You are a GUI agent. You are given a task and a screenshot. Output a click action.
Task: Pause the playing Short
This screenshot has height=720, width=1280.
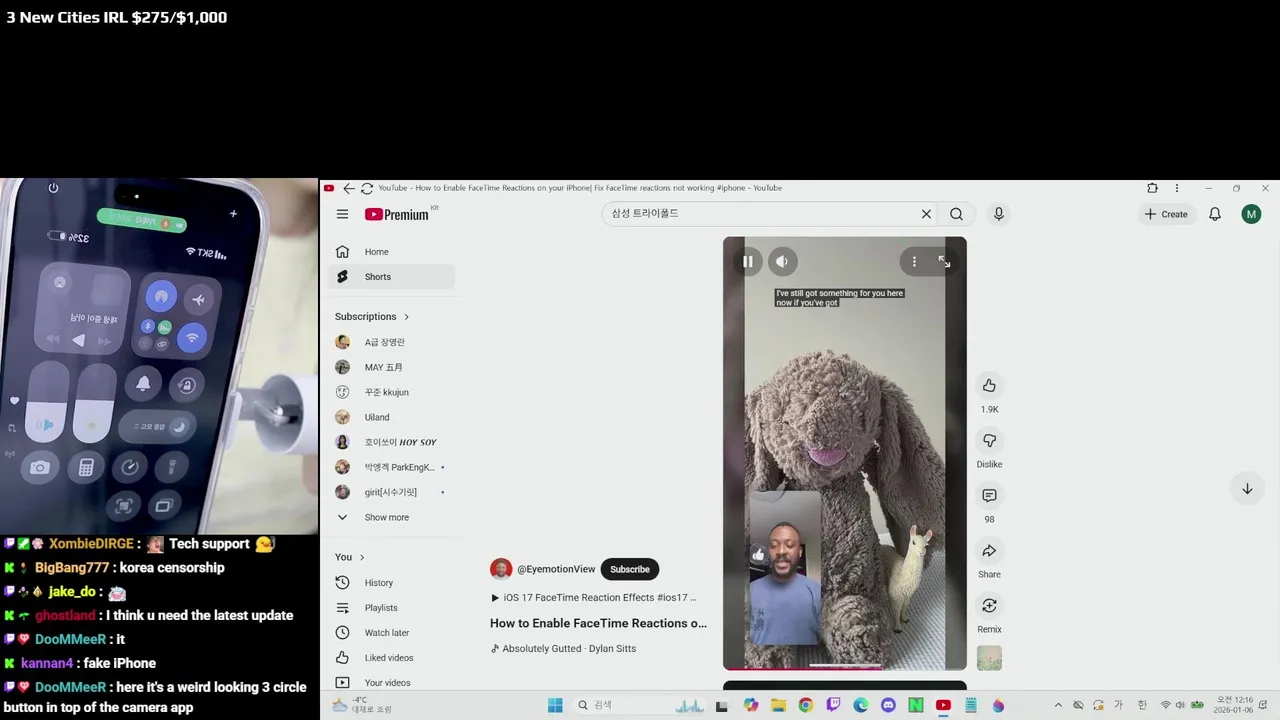(747, 262)
